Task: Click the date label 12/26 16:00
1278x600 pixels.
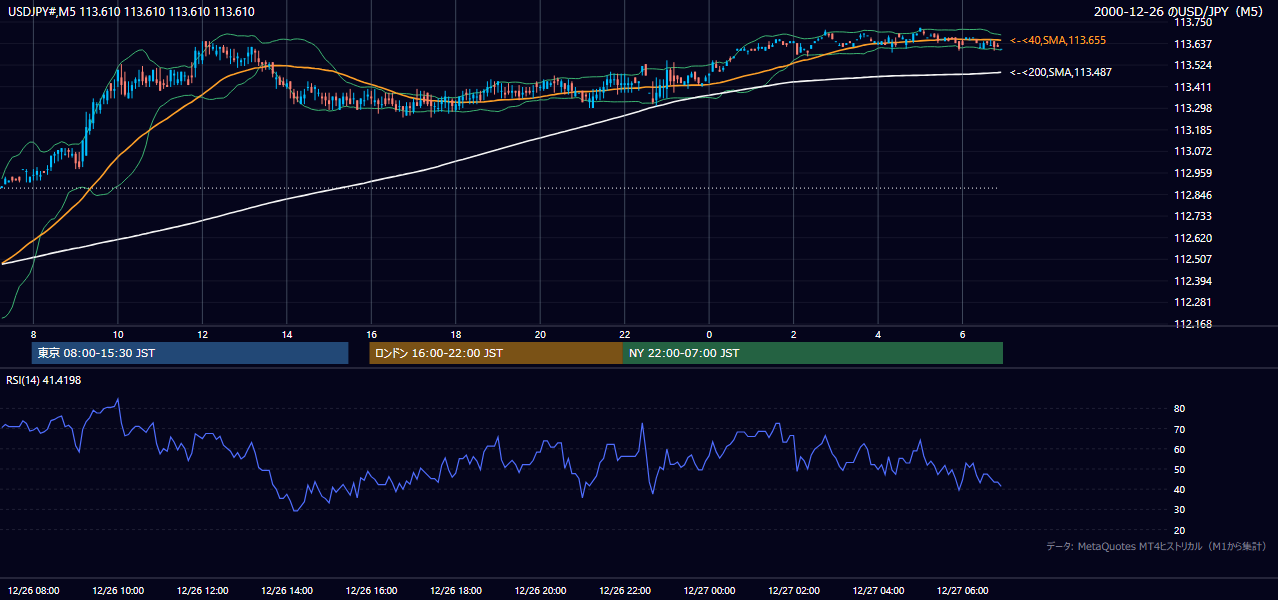Action: pos(371,590)
